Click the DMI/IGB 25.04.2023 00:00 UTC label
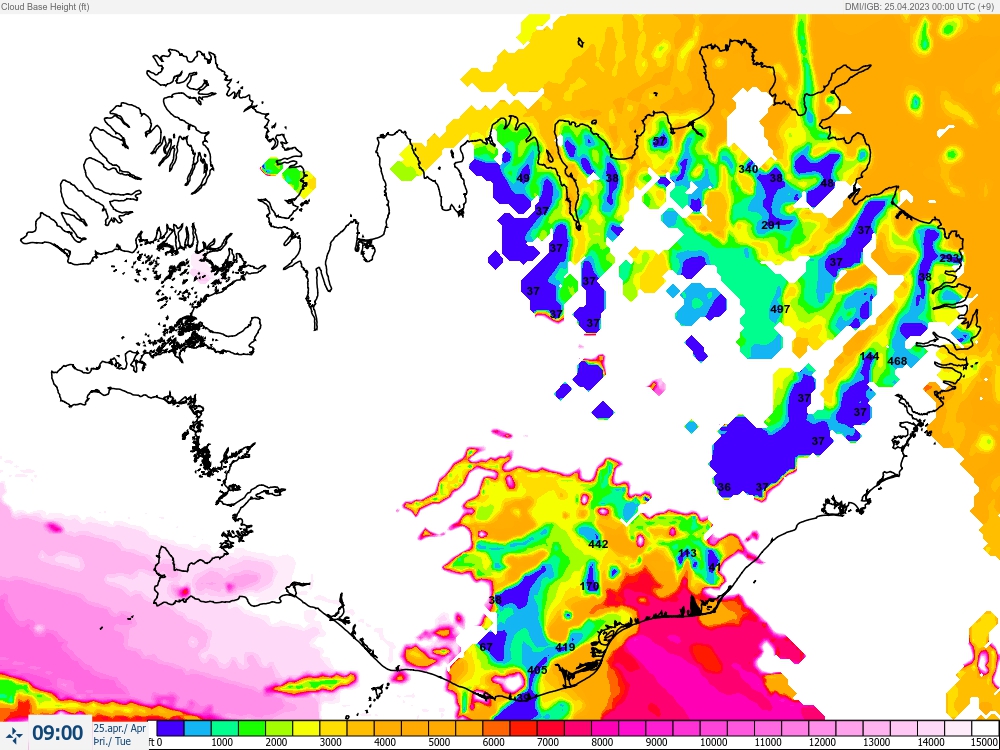 [921, 7]
